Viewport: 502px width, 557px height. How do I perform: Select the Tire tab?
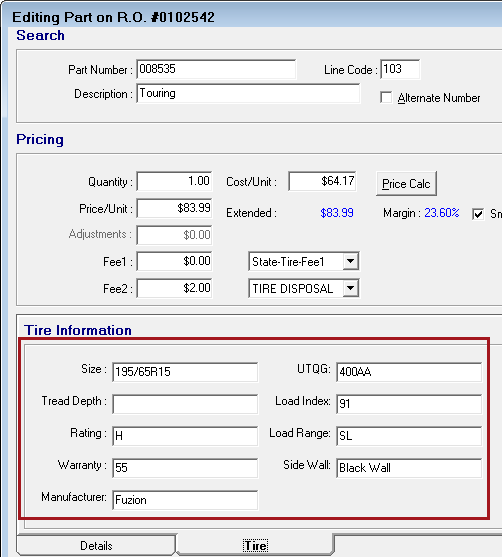(255, 545)
